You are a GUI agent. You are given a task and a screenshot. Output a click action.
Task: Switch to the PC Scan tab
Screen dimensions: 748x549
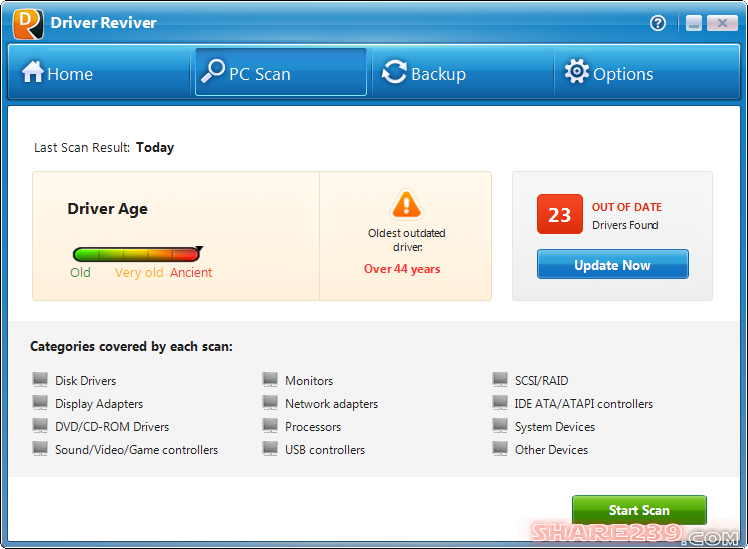280,73
